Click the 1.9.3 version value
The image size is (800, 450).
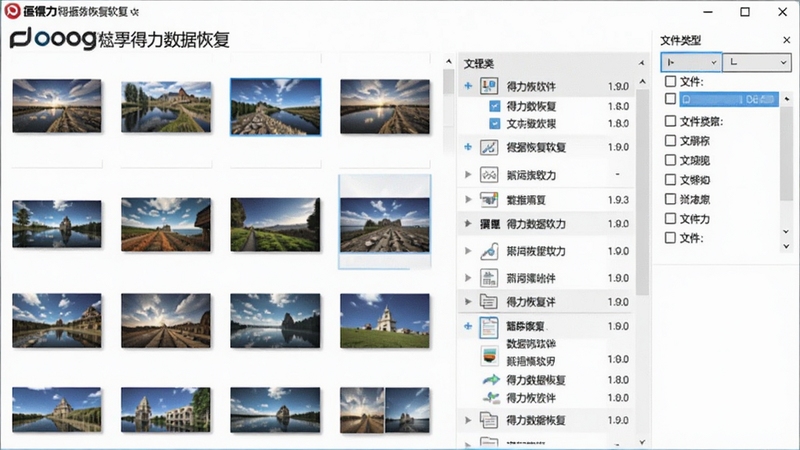(x=618, y=199)
